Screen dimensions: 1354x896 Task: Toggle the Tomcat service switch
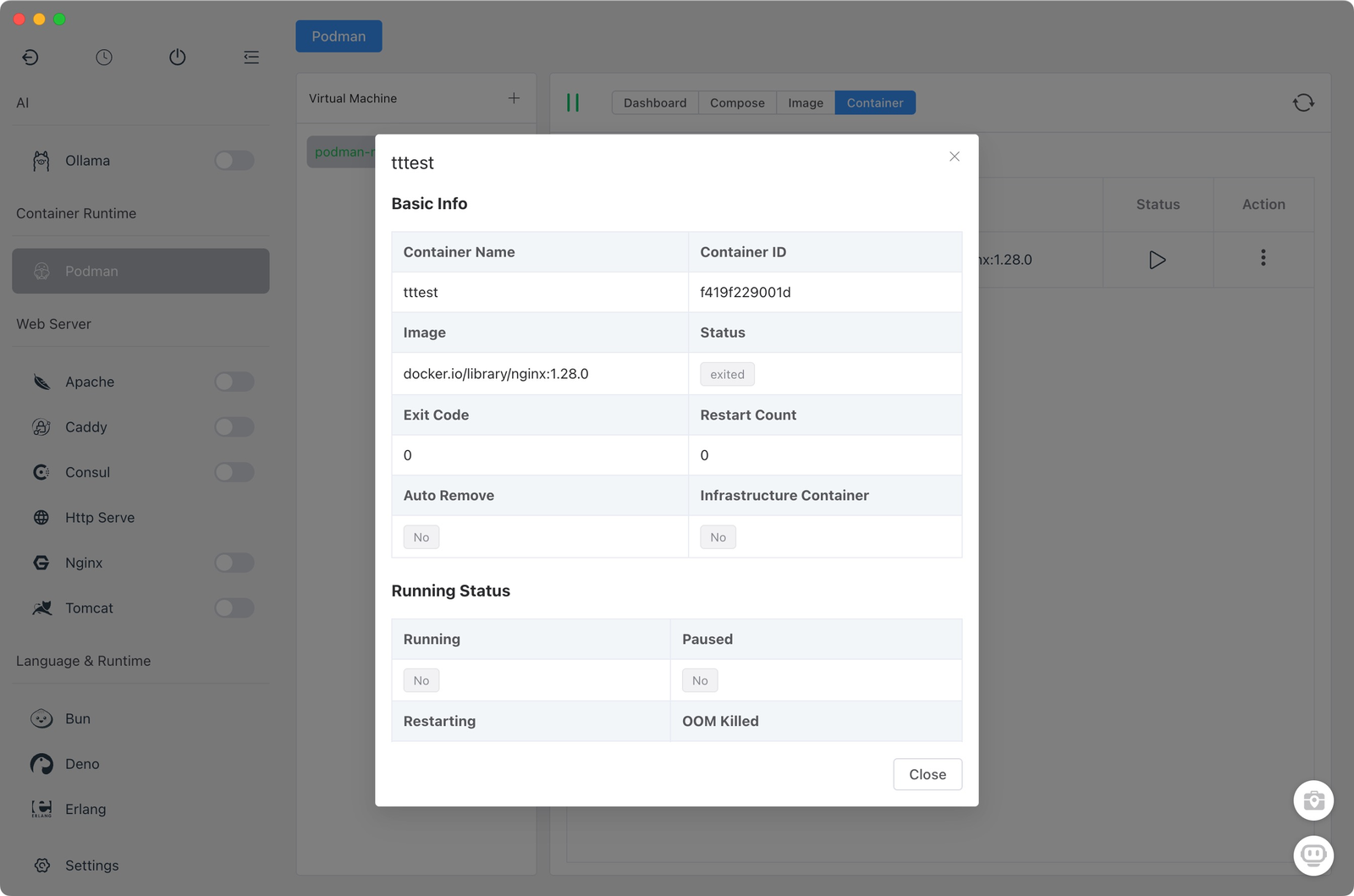[x=234, y=607]
